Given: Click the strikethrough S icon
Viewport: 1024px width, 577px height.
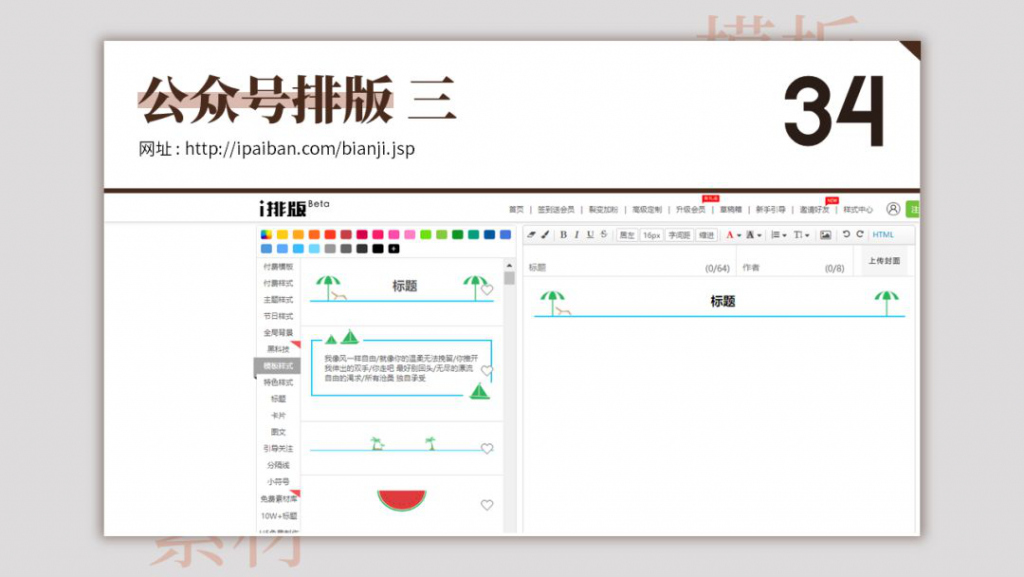Looking at the screenshot, I should click(x=604, y=236).
